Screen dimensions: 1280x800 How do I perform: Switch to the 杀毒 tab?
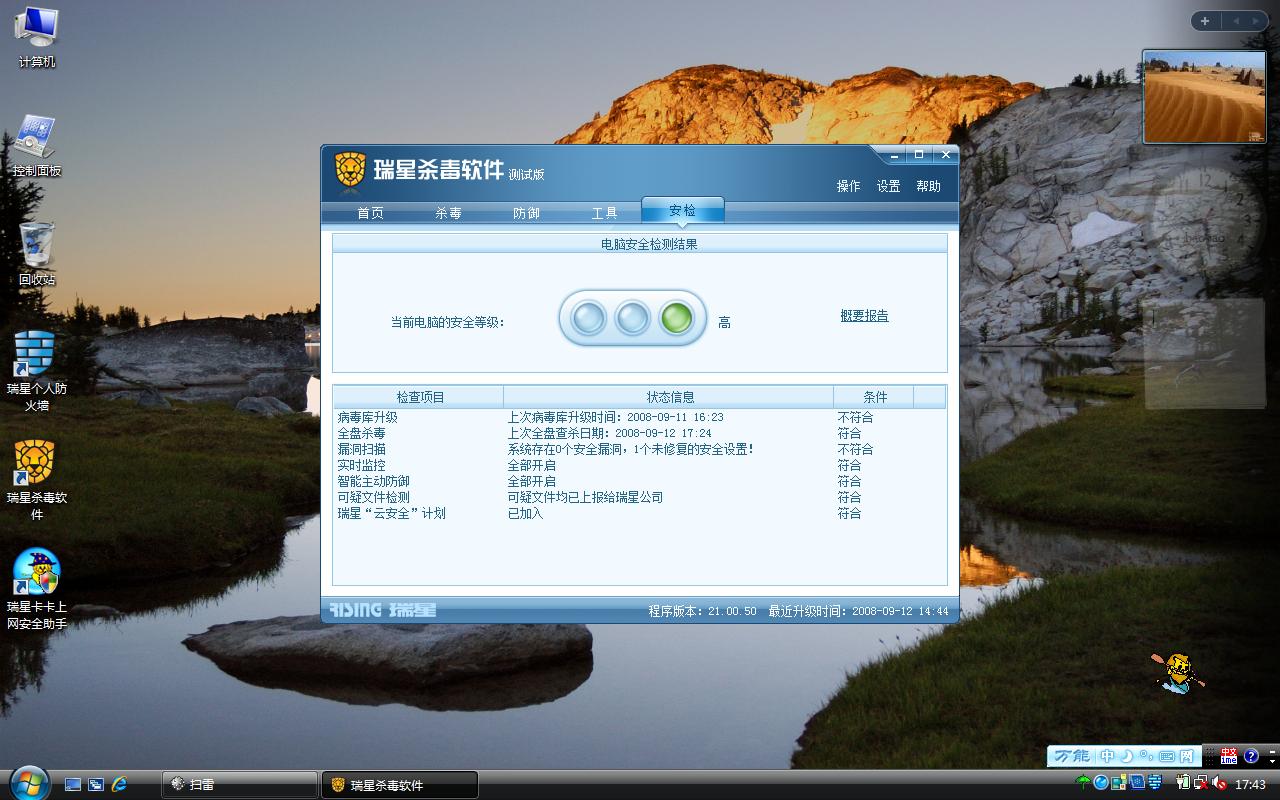pyautogui.click(x=449, y=213)
